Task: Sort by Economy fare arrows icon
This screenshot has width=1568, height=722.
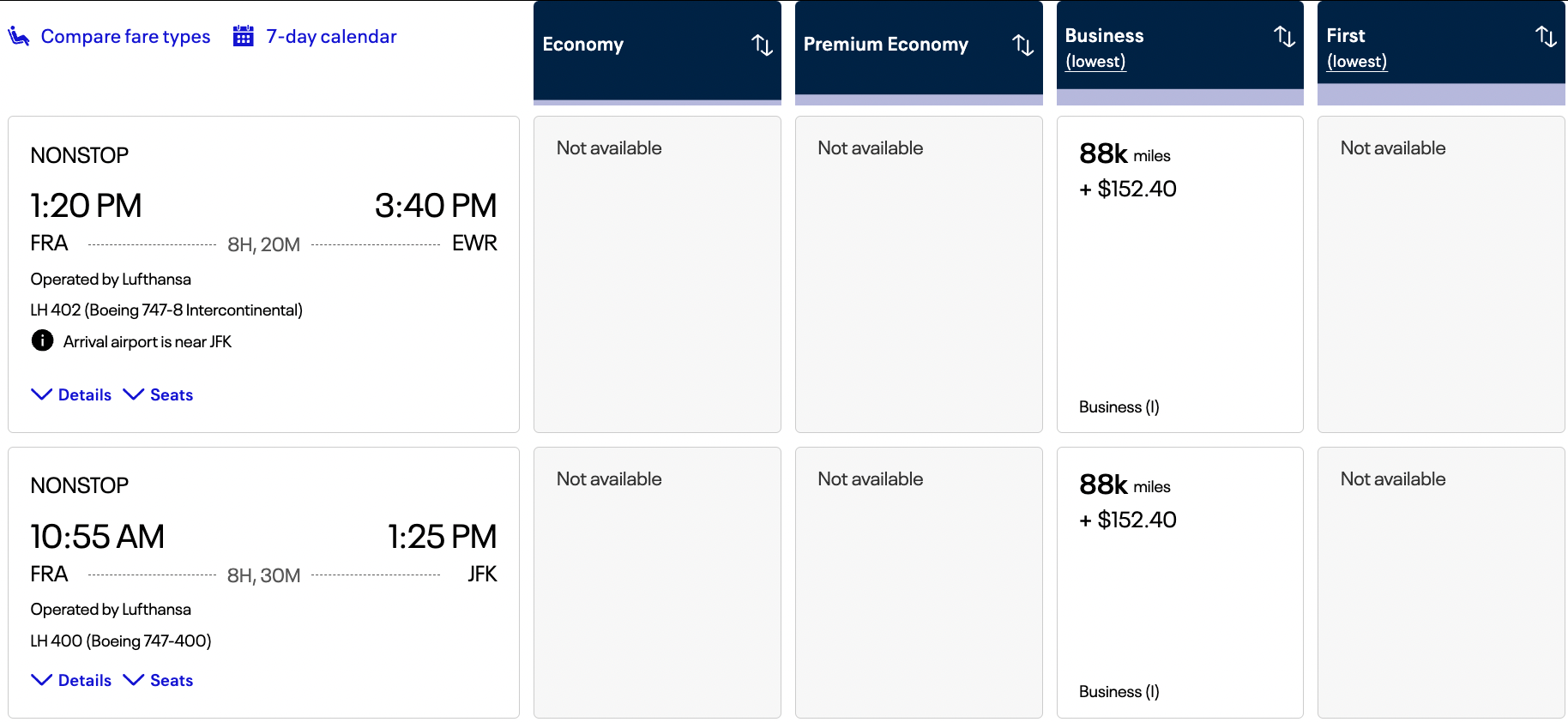Action: [x=762, y=45]
